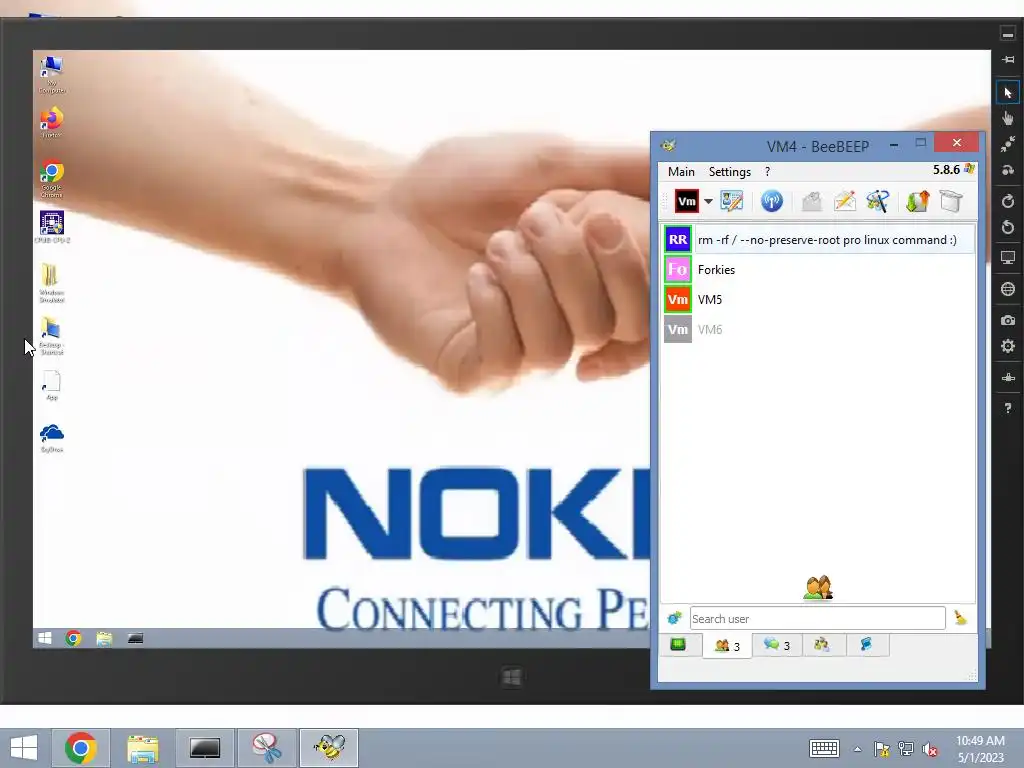The image size is (1024, 768).
Task: Select the pinch zoom tool in emulator sidebar
Action: [1008, 144]
